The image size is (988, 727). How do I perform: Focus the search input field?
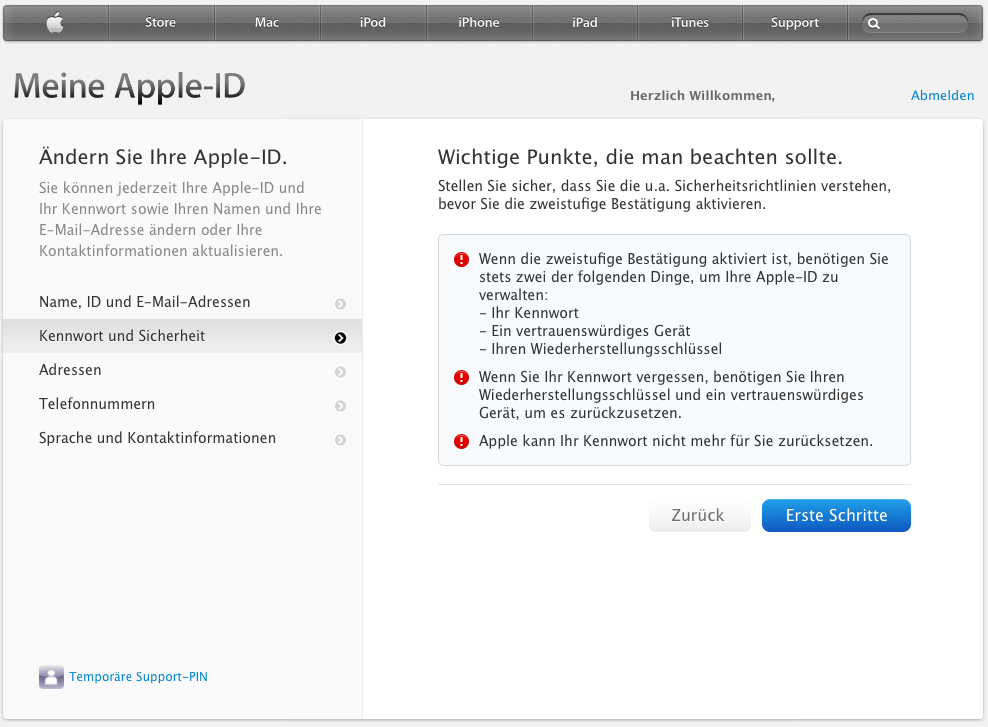pos(915,24)
